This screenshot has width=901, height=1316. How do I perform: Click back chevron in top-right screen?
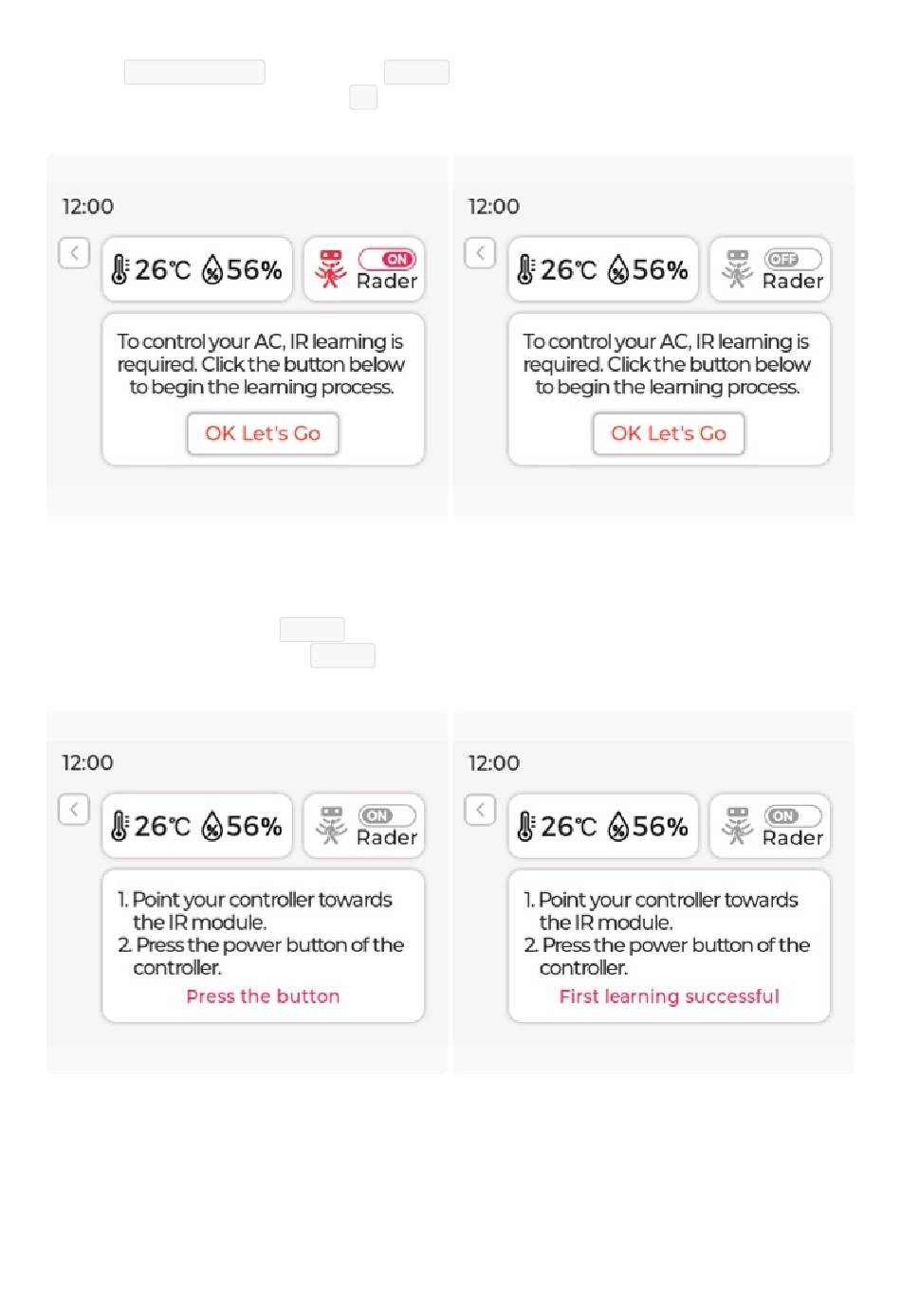480,253
